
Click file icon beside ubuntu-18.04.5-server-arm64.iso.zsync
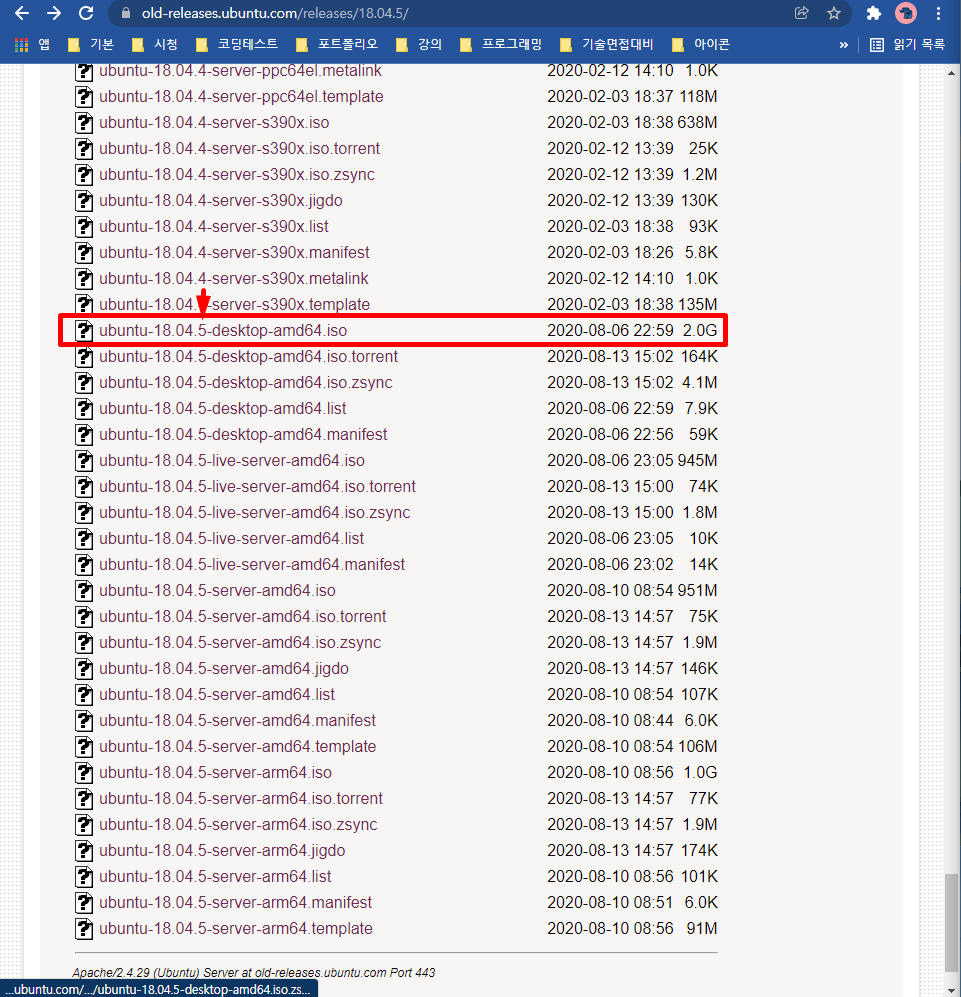coord(84,825)
